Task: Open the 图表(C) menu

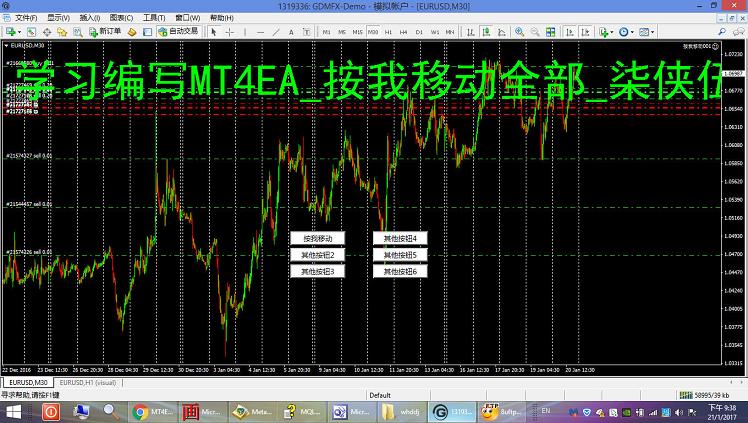Action: pos(121,18)
